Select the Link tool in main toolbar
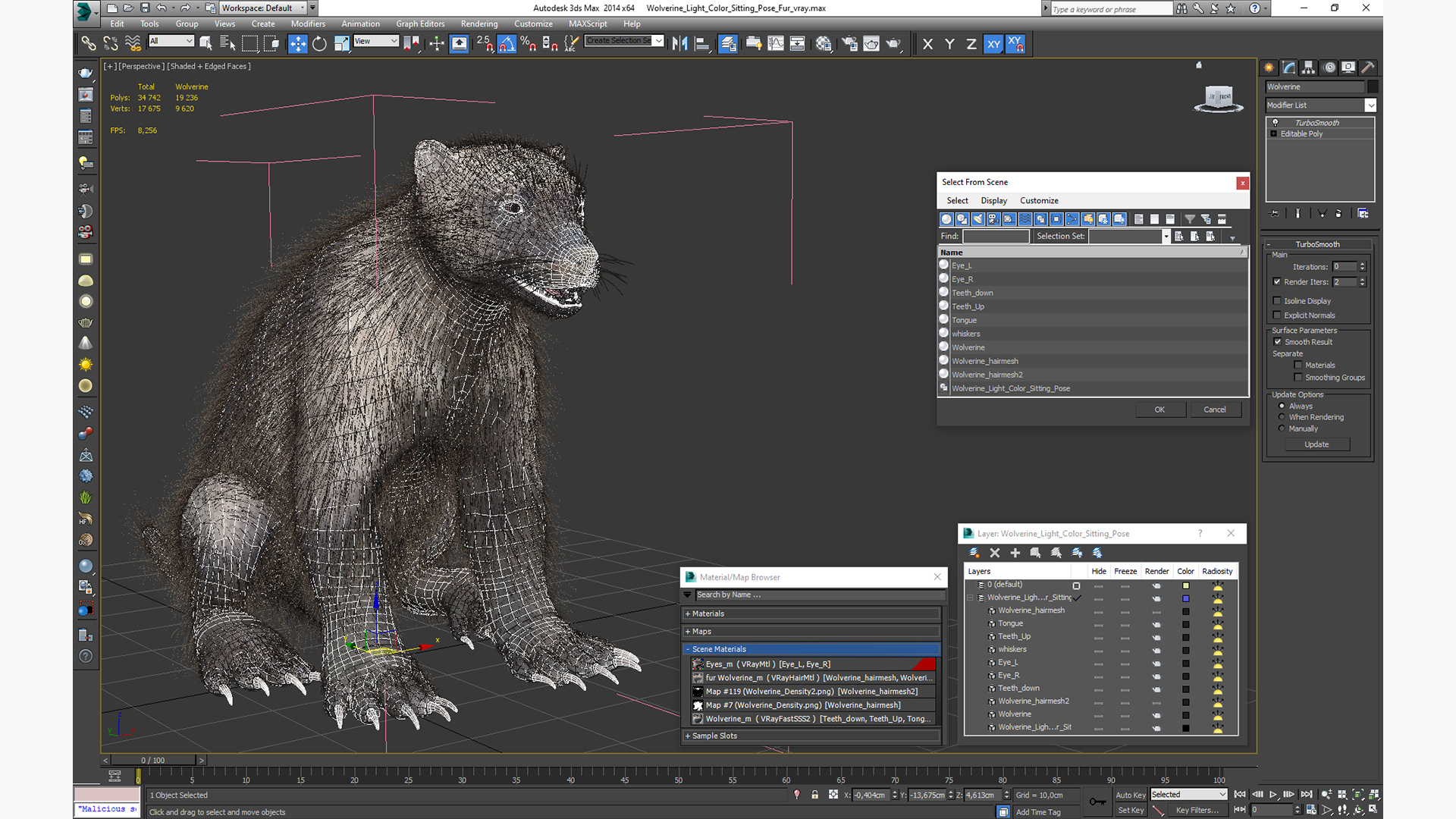 click(89, 43)
